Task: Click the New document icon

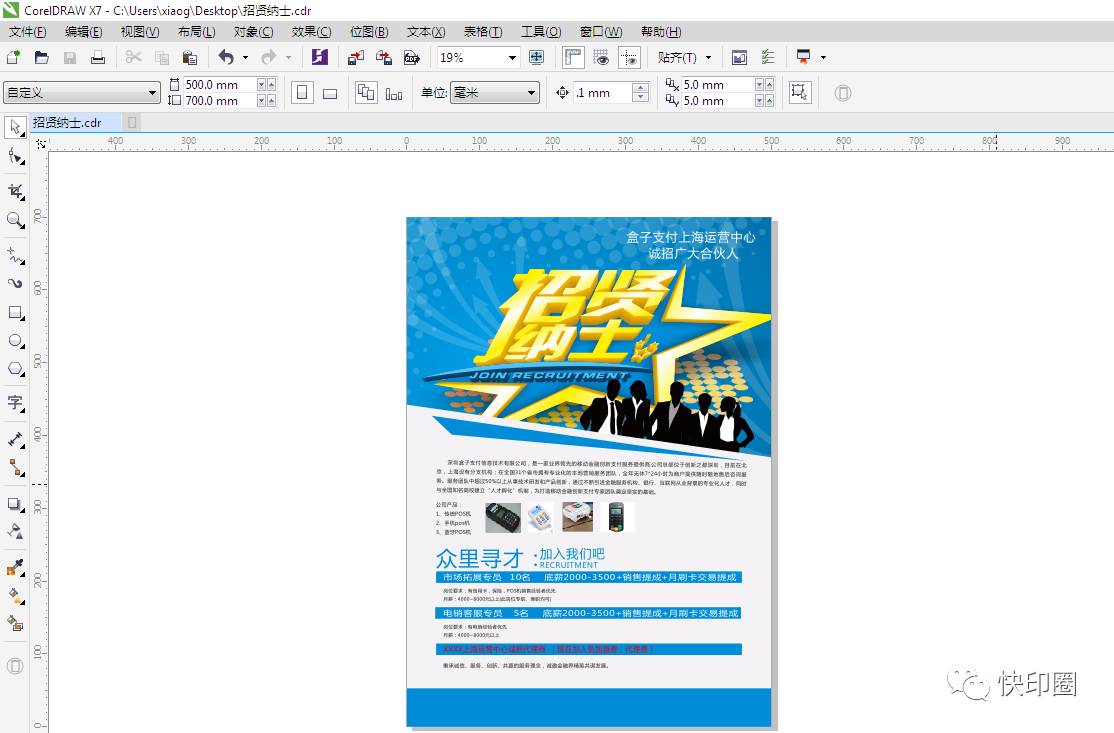Action: (13, 58)
